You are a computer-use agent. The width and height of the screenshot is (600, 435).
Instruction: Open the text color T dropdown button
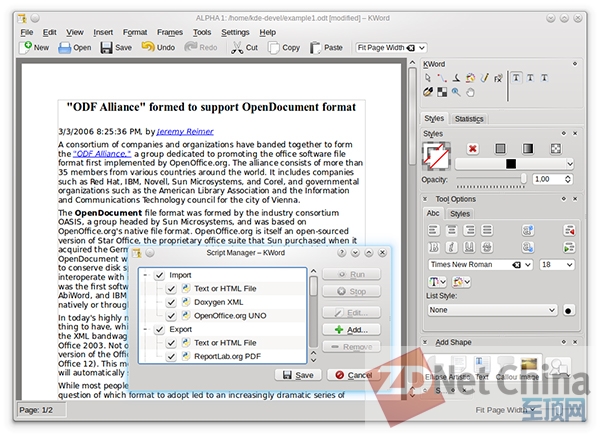(437, 282)
